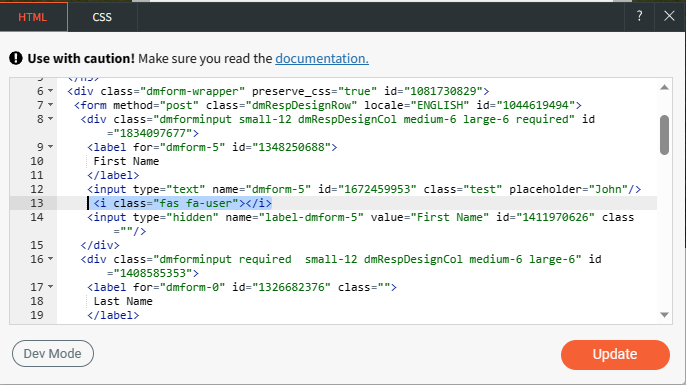Click the scrollbar down arrow
The width and height of the screenshot is (686, 385).
[664, 315]
